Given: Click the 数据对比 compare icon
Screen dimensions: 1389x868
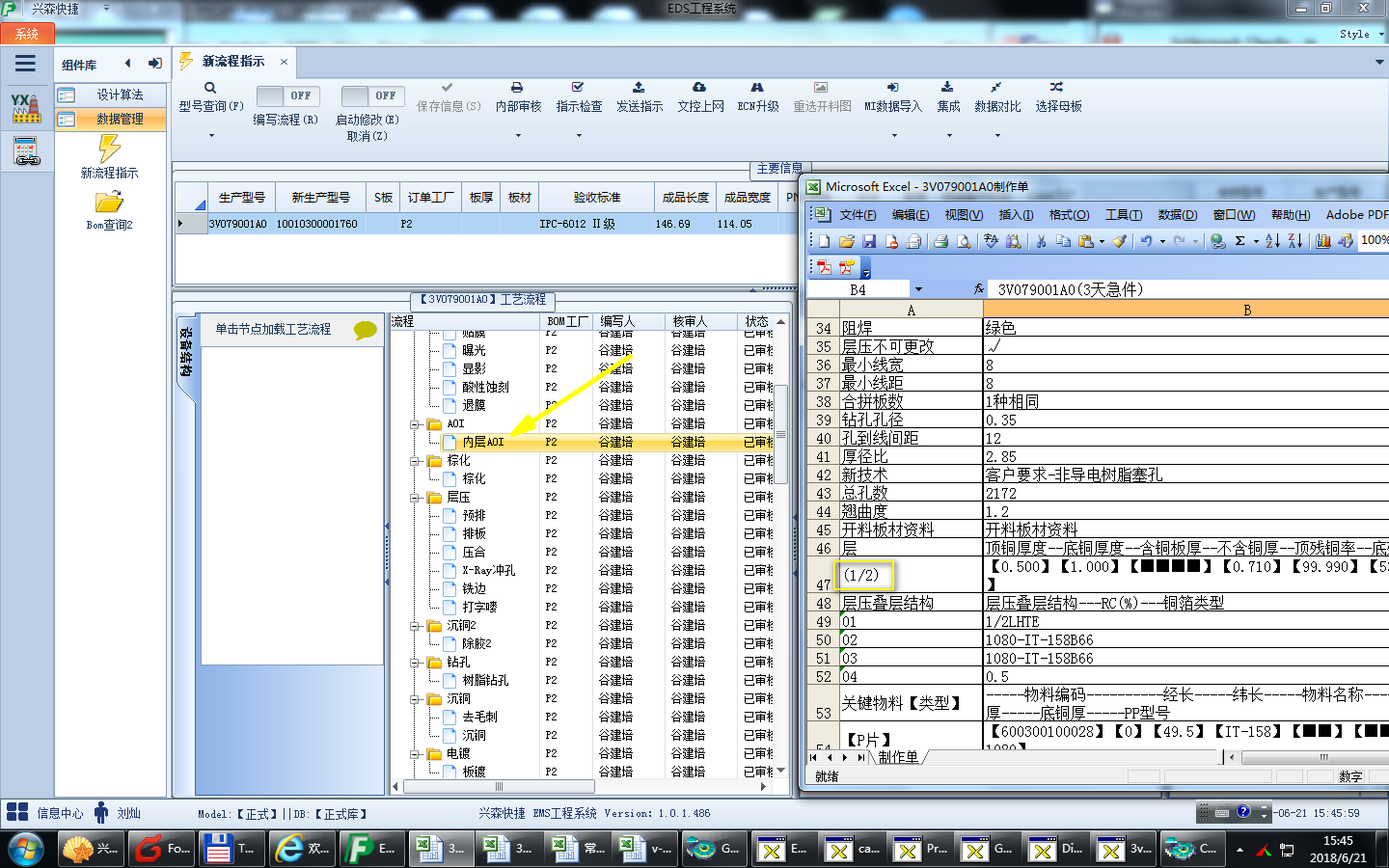Looking at the screenshot, I should click(996, 87).
